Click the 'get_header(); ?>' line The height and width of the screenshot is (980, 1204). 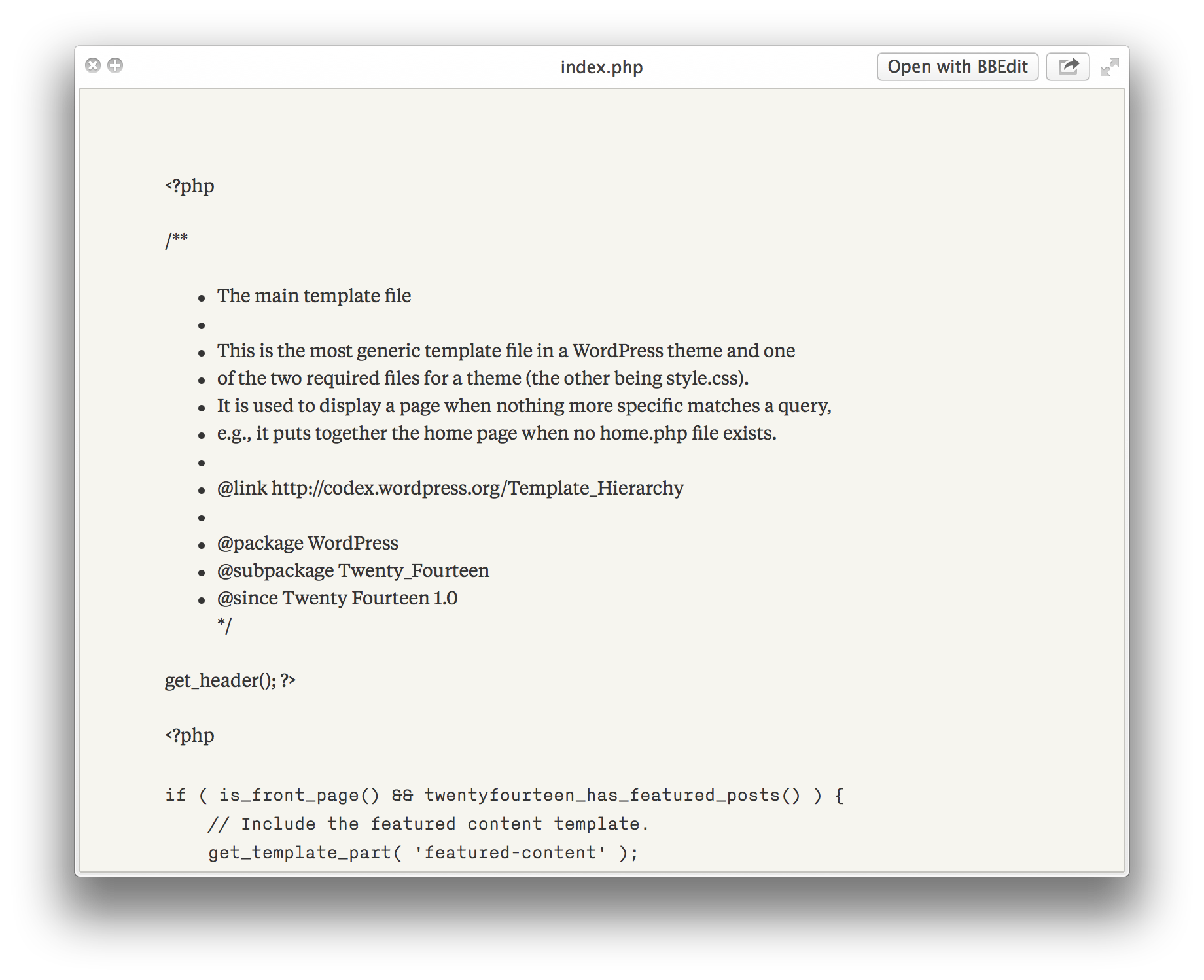click(230, 680)
